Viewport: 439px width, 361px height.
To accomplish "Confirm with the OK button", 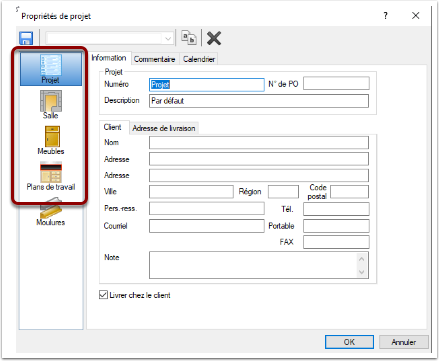I will click(x=349, y=342).
